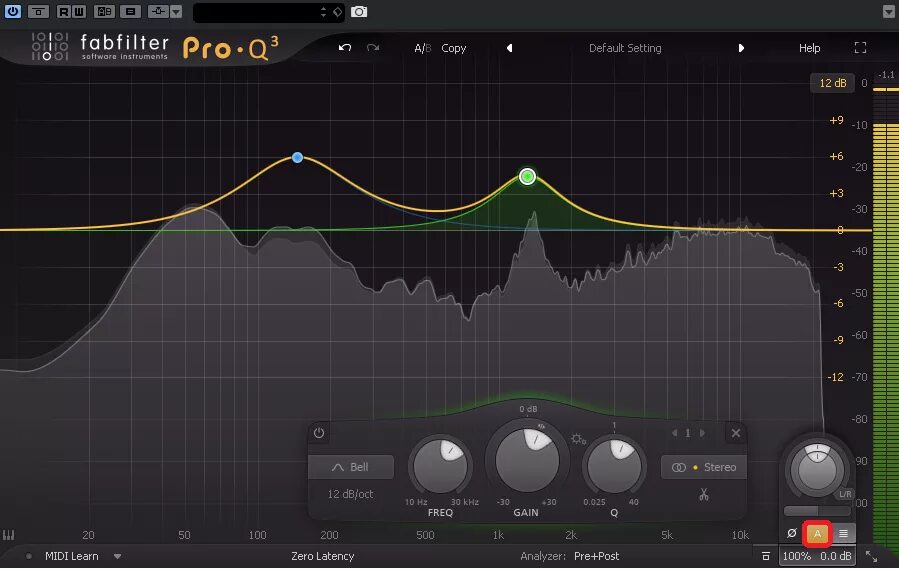
Task: Toggle full screen mode icon
Action: (x=860, y=48)
